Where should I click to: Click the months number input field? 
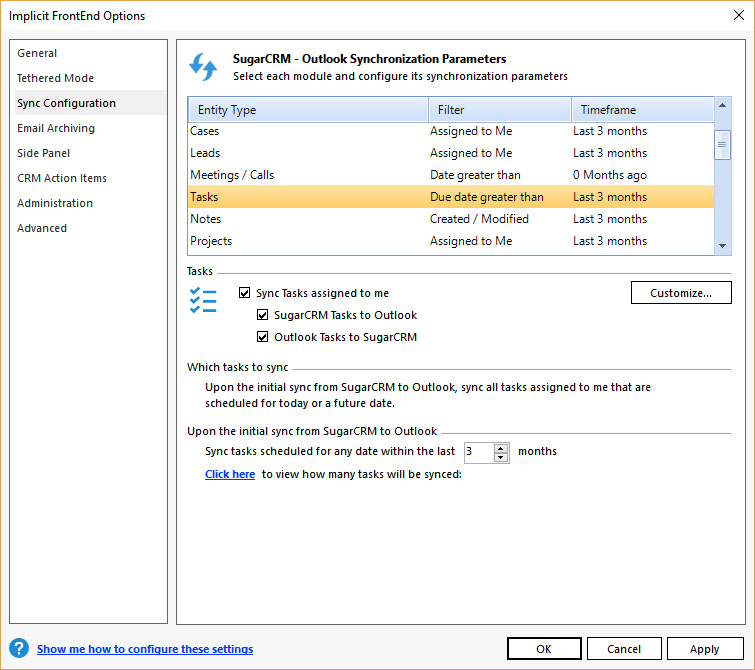[x=478, y=452]
